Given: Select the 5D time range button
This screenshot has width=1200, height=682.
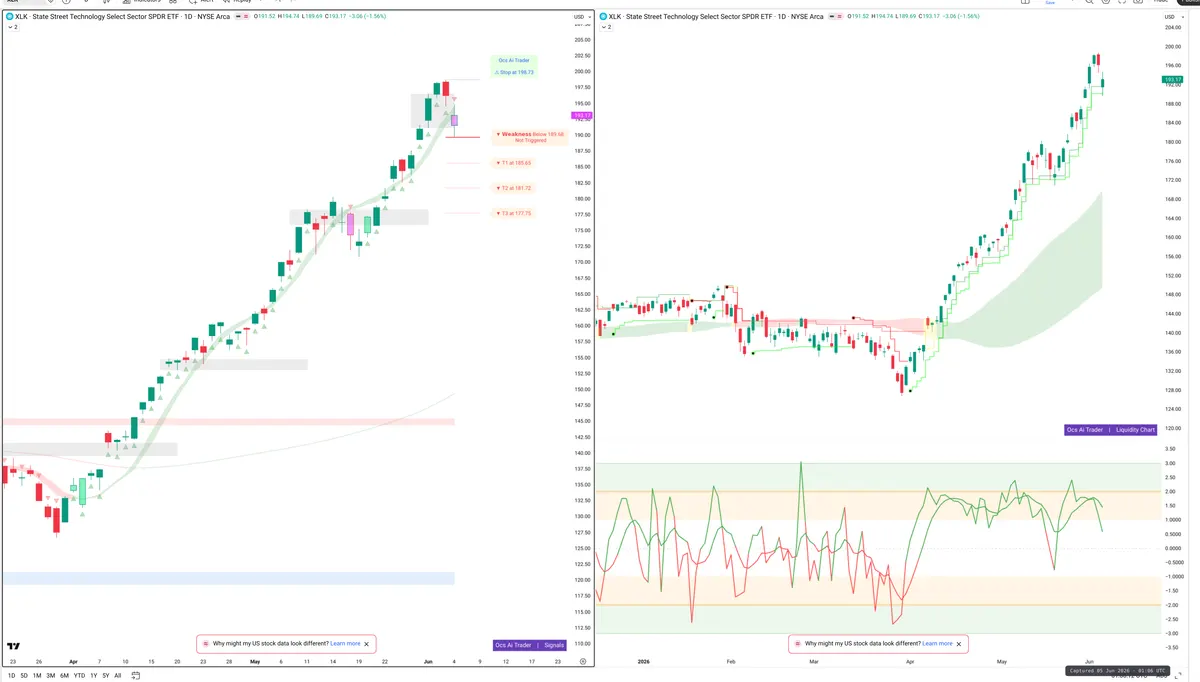Looking at the screenshot, I should point(24,676).
